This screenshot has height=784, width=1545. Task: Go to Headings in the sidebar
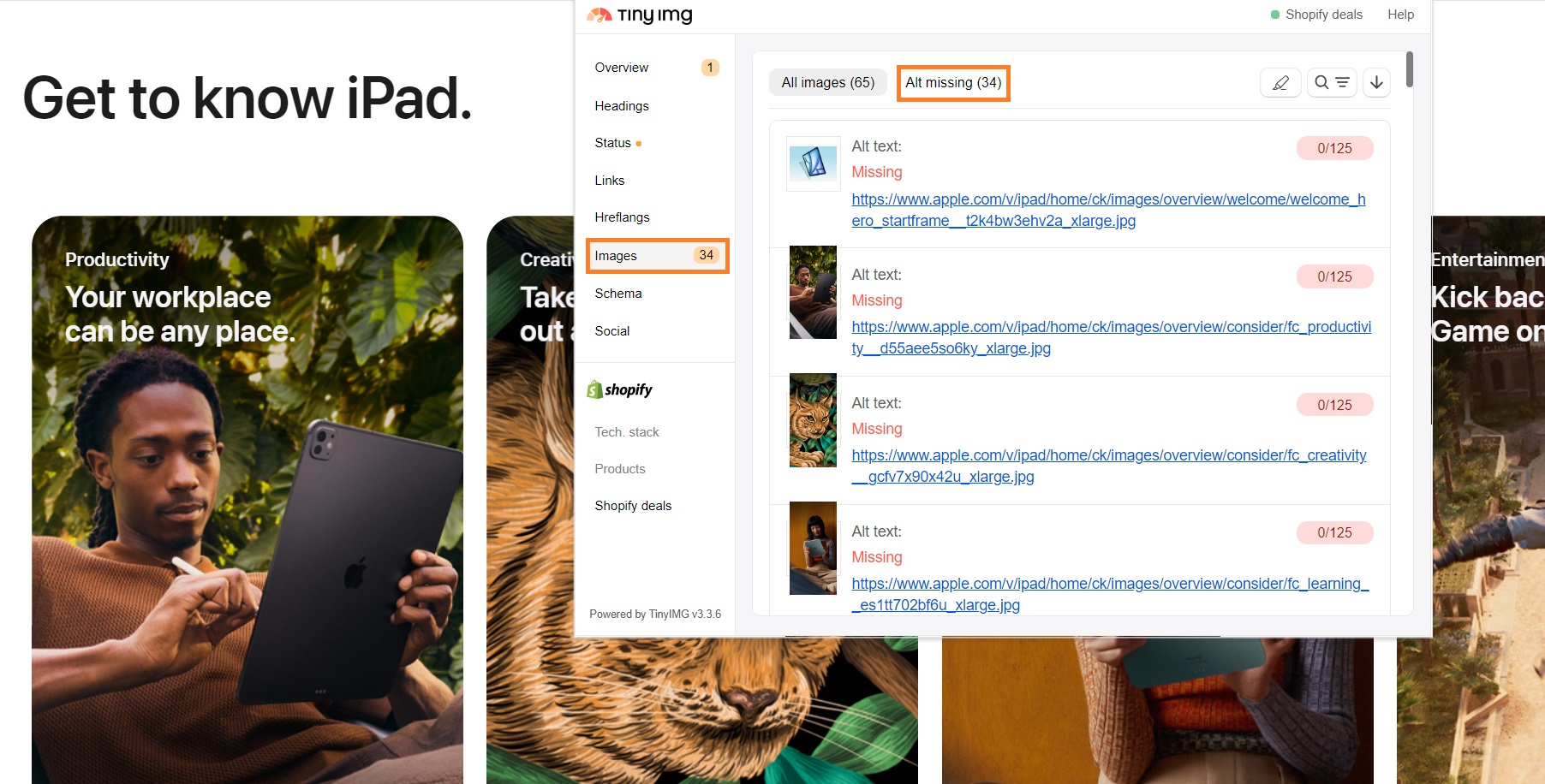pos(622,106)
